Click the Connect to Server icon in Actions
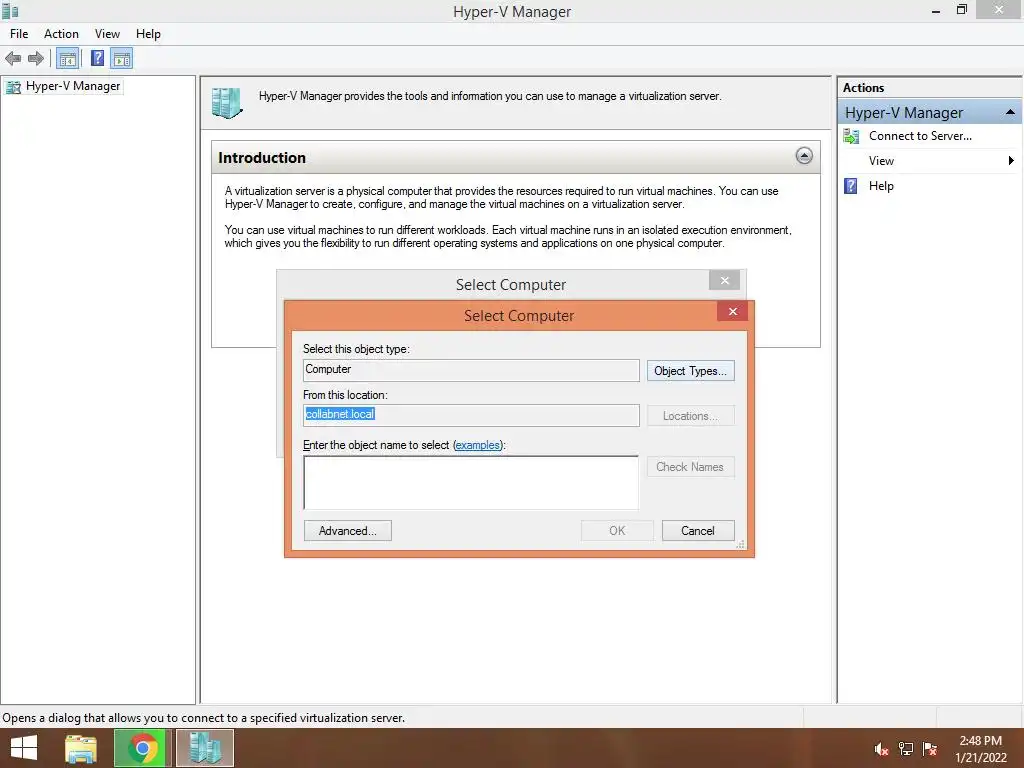The width and height of the screenshot is (1024, 768). 851,136
